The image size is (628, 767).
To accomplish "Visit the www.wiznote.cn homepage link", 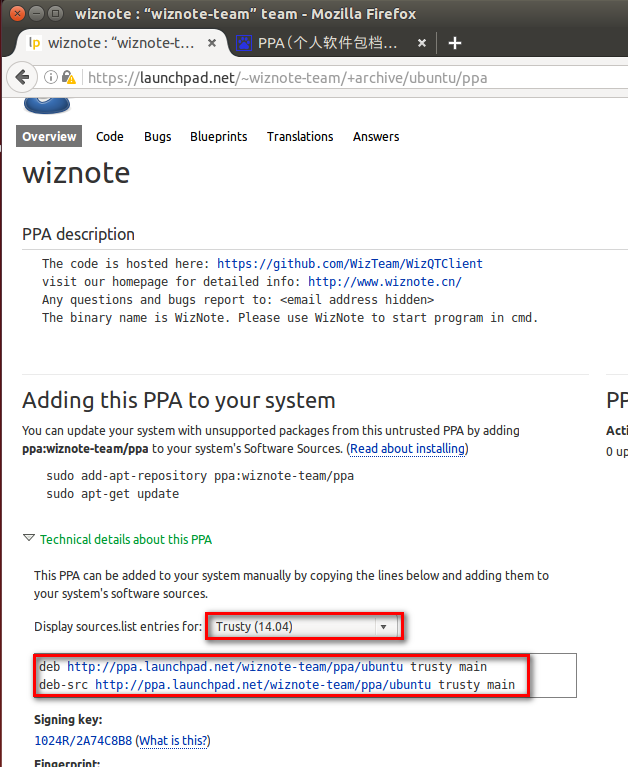I will (x=385, y=282).
